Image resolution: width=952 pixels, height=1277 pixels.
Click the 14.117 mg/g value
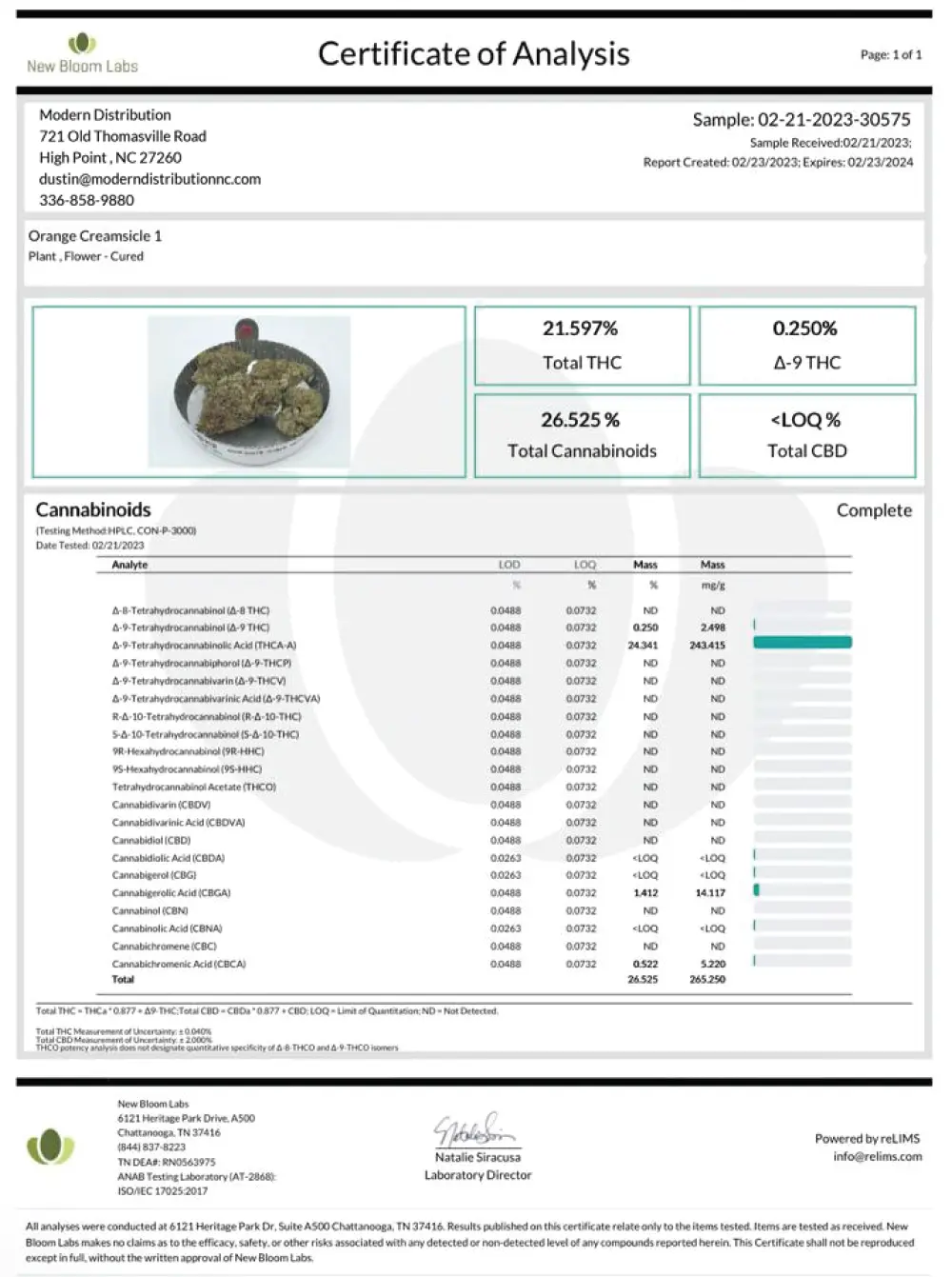tap(710, 893)
